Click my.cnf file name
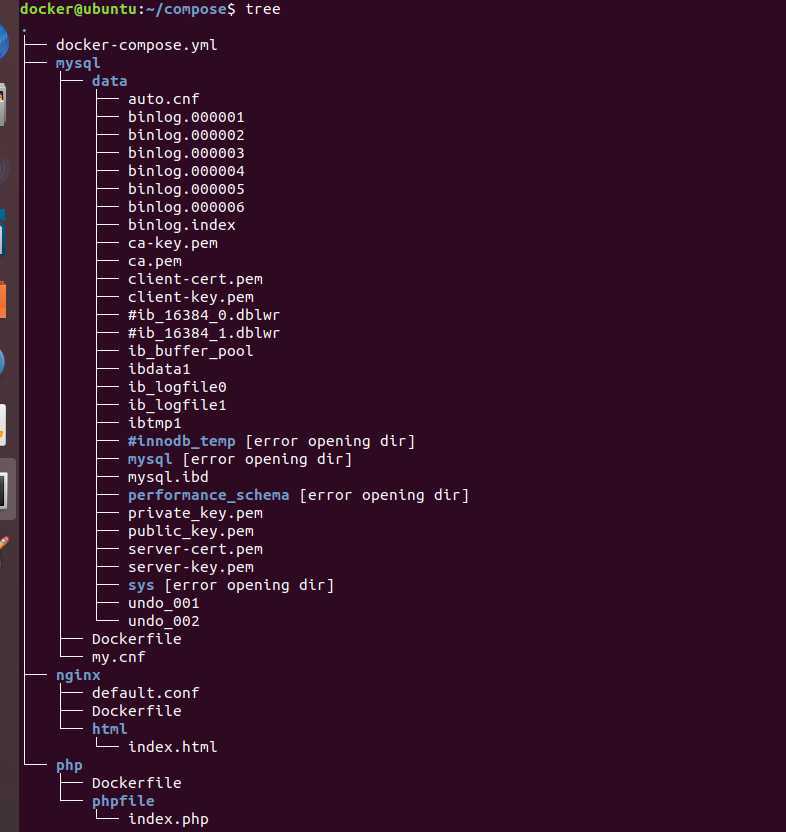 [x=118, y=657]
